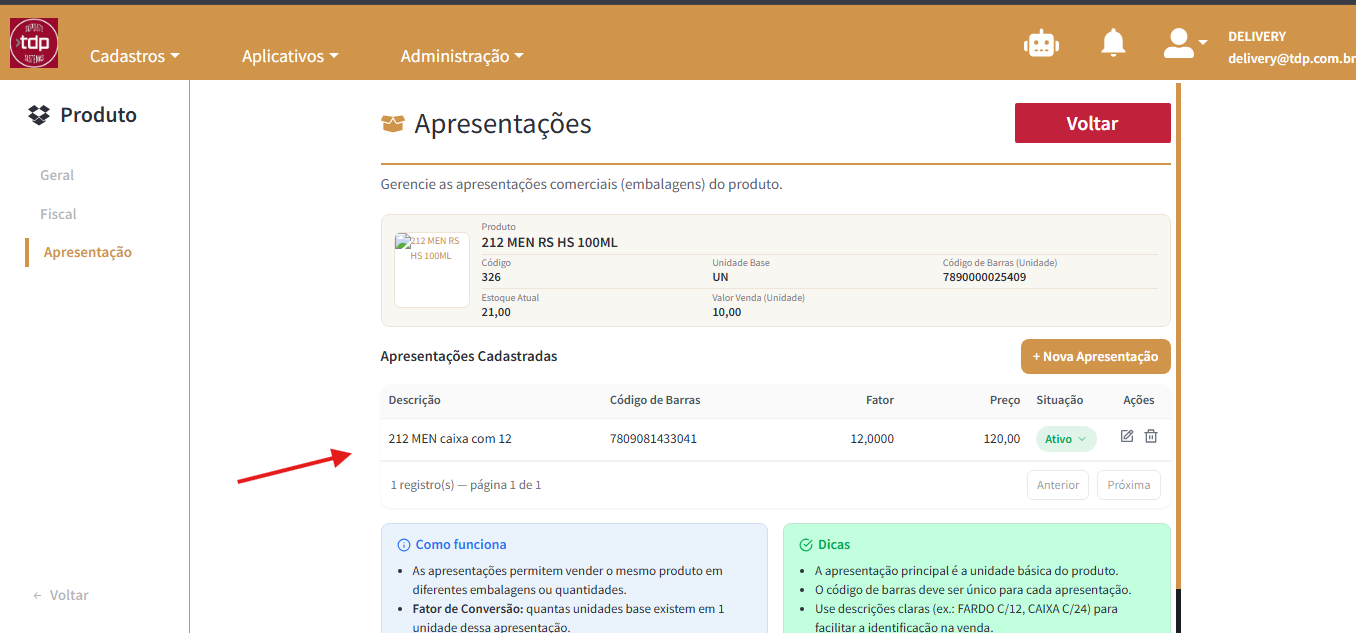Delete the 212 MEN caixa com 12 presentation
This screenshot has width=1356, height=633.
coord(1151,437)
